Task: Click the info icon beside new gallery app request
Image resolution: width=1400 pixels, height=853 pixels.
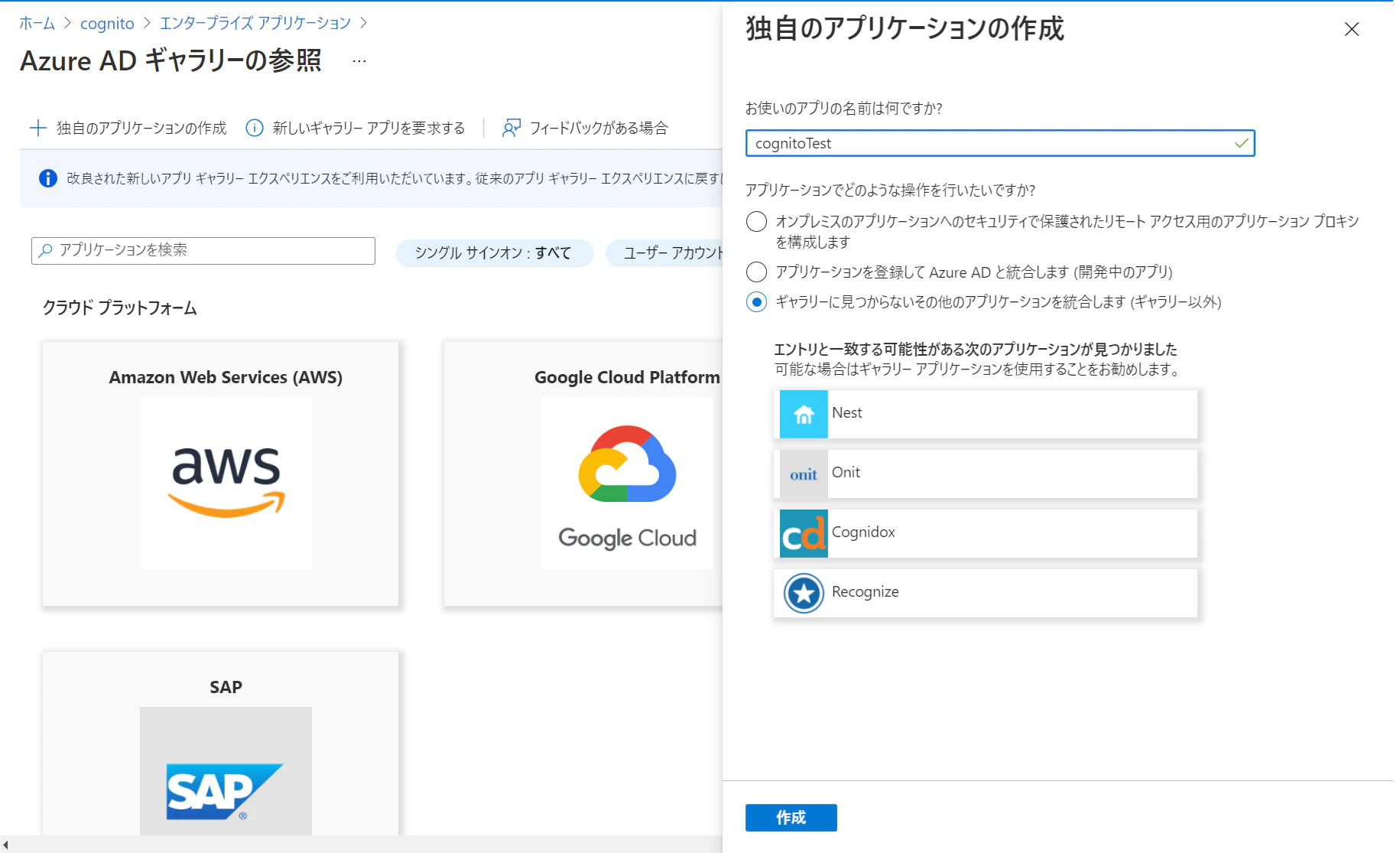Action: click(255, 128)
